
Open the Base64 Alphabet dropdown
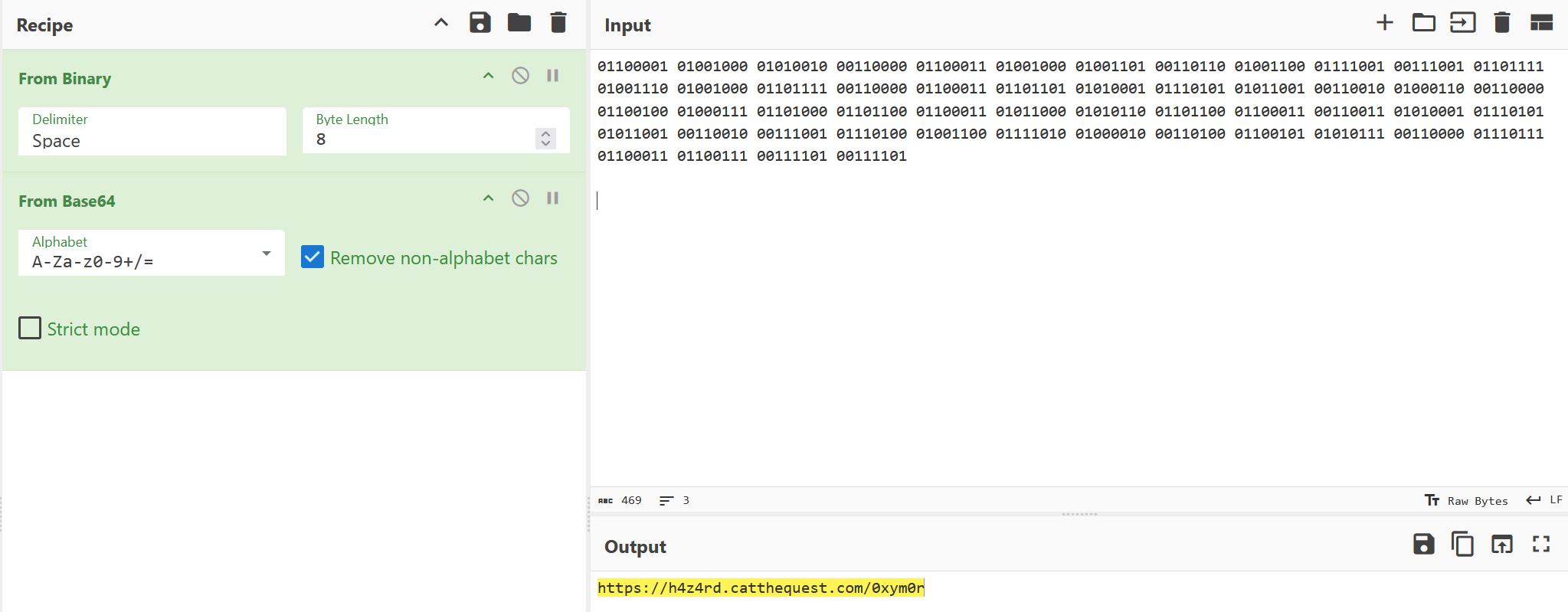(152, 254)
